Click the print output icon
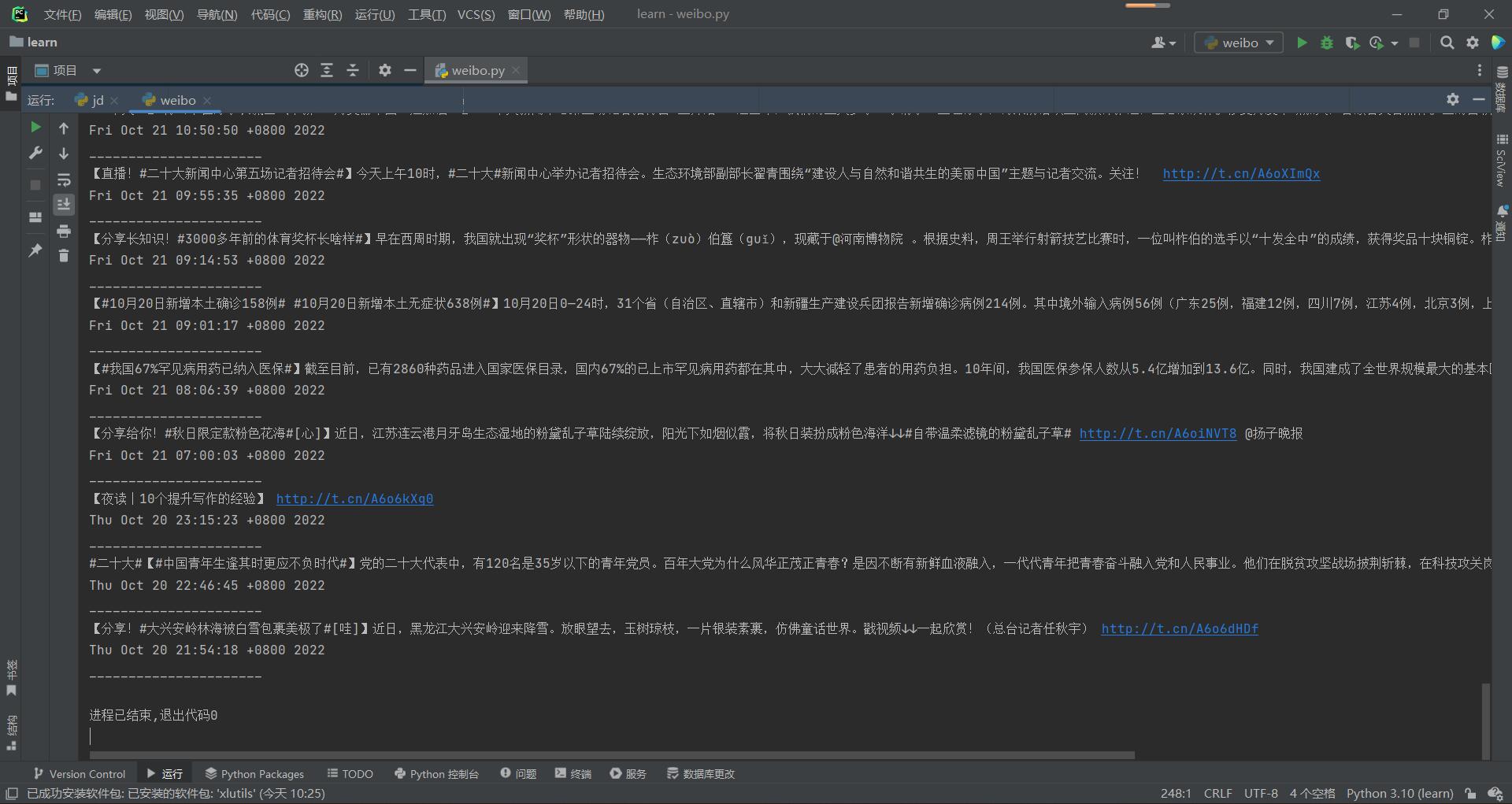The height and width of the screenshot is (804, 1512). point(64,232)
